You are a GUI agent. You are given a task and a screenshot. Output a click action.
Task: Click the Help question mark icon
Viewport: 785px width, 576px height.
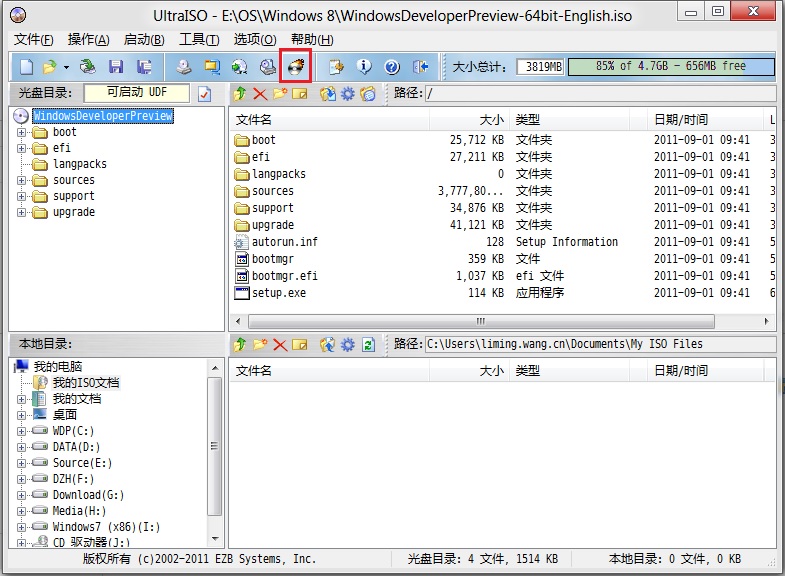(392, 67)
